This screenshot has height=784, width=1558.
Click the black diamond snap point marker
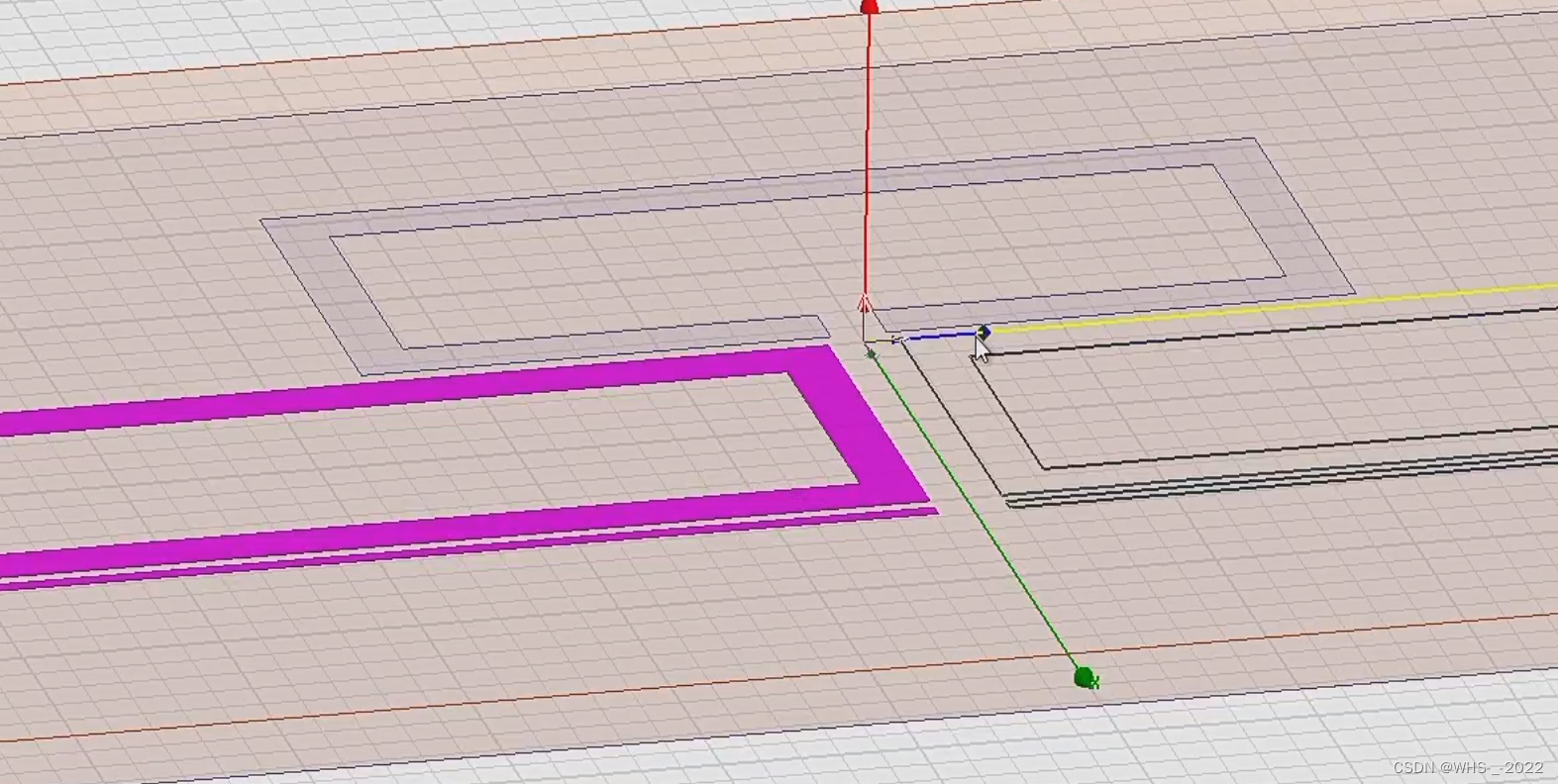pos(983,332)
